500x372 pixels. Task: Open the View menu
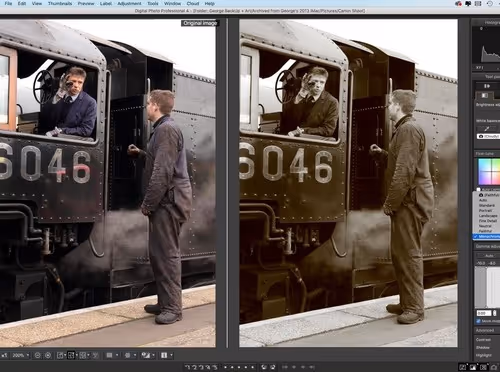[37, 3]
